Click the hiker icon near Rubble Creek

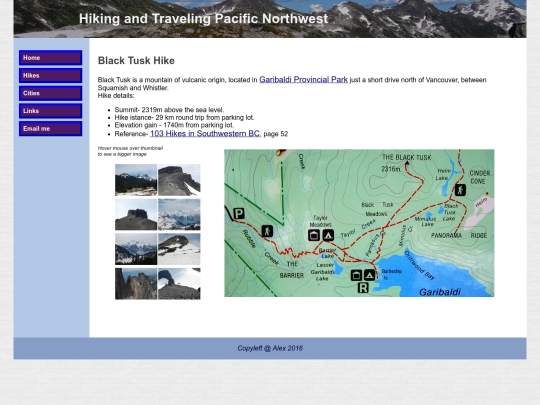coord(267,231)
